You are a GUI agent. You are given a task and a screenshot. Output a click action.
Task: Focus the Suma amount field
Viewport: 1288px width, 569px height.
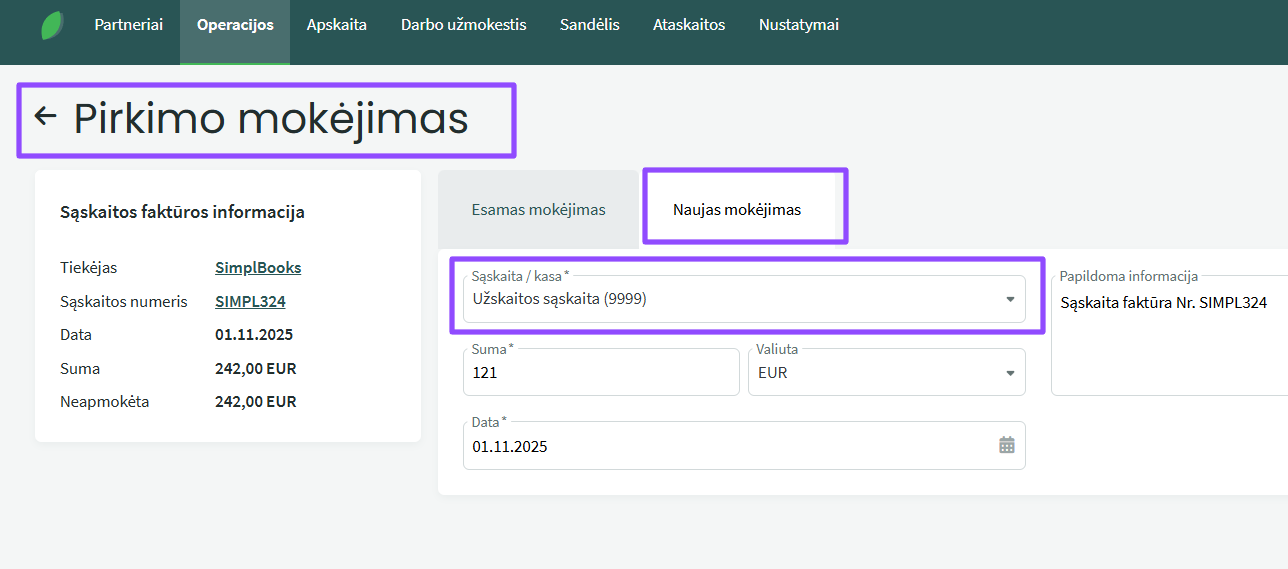(600, 373)
